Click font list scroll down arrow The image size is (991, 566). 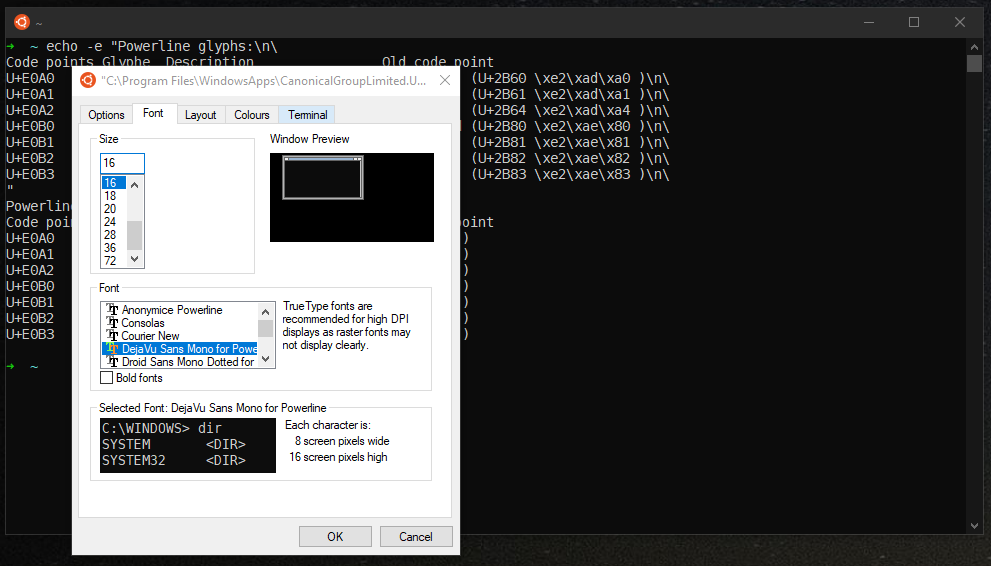click(x=265, y=359)
